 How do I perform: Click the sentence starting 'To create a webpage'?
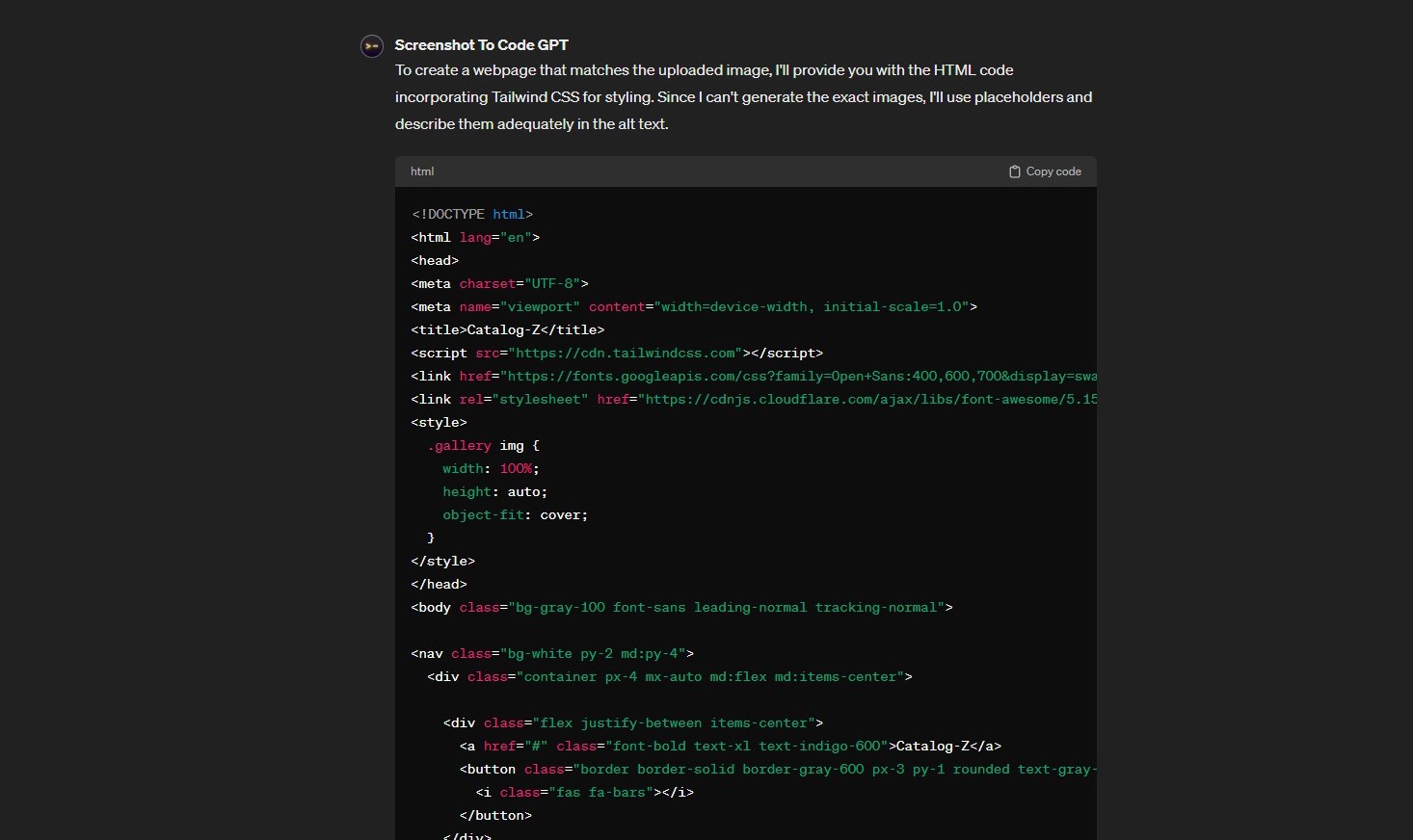coord(704,70)
